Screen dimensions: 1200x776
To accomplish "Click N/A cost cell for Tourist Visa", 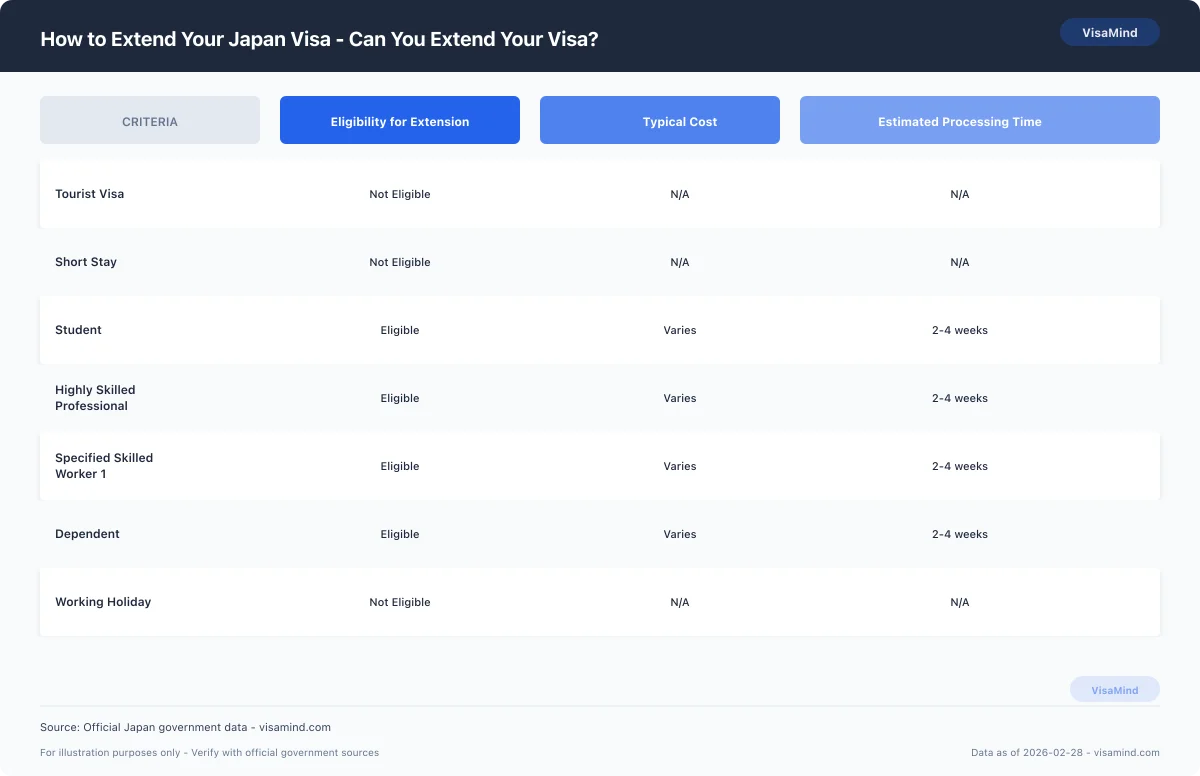I will (x=679, y=194).
